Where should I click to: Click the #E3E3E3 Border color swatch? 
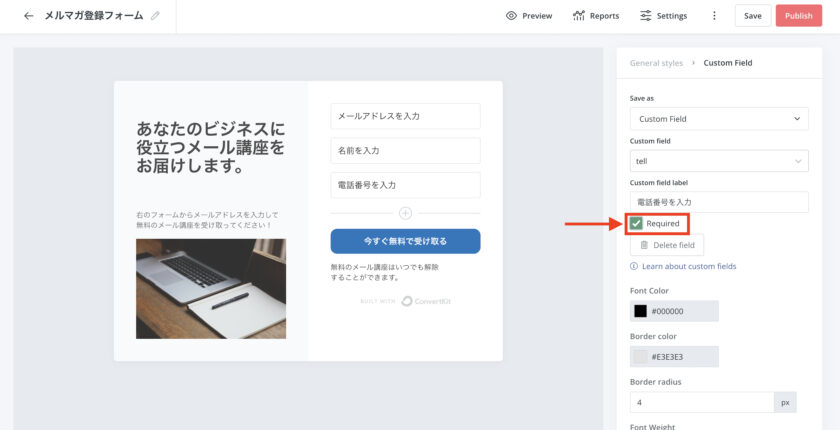(640, 357)
